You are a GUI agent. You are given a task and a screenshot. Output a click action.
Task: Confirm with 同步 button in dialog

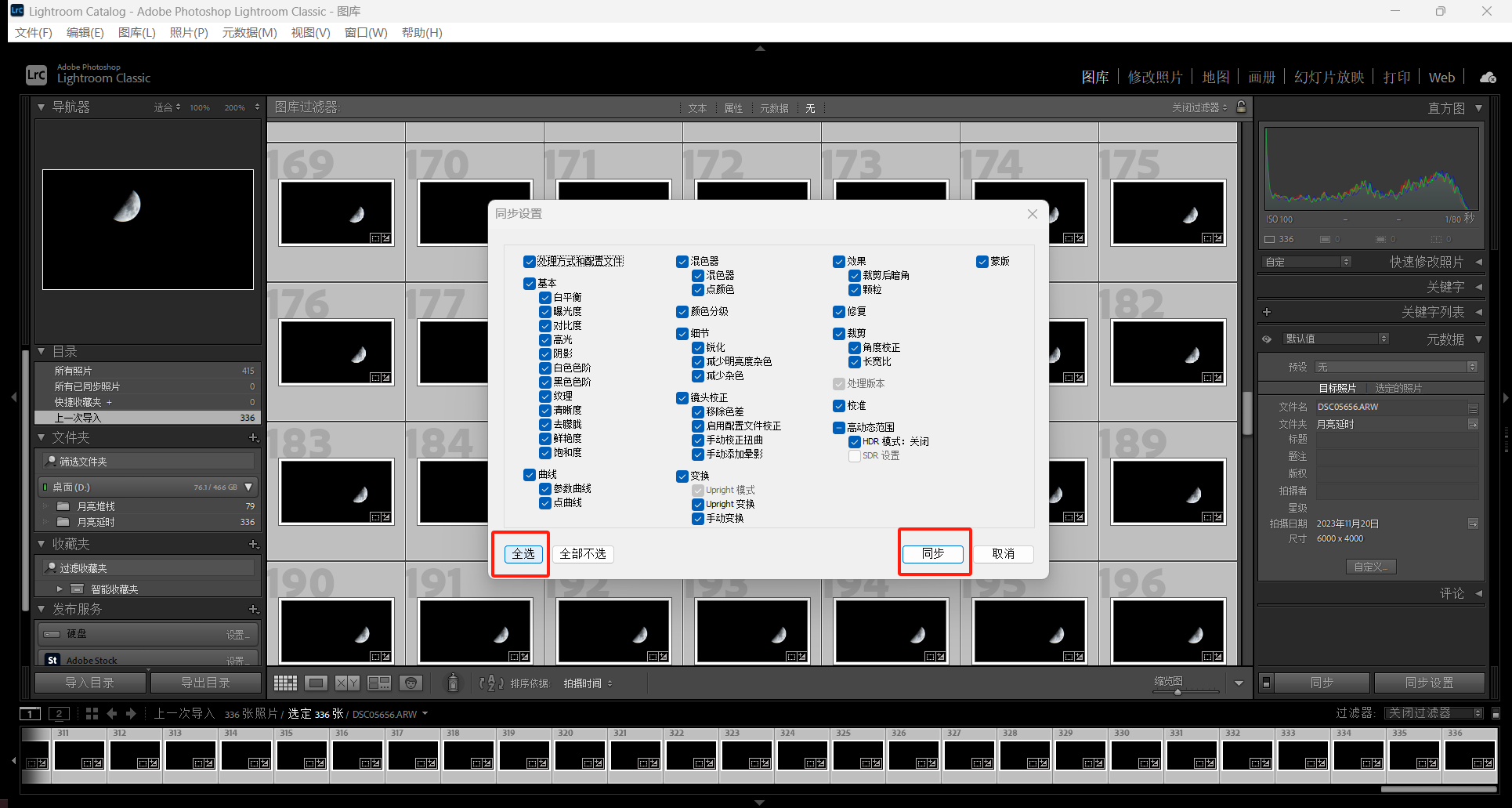933,554
